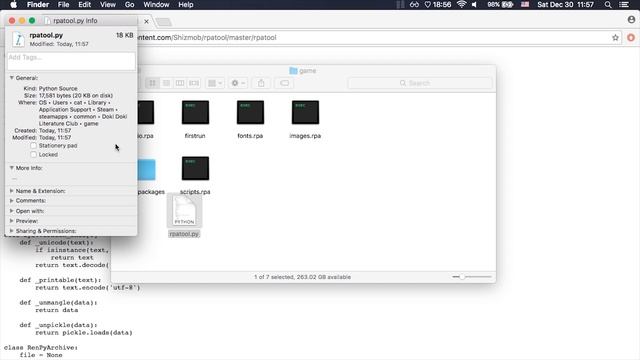Click the Finder edit tags button
640x360 pixels.
284,83
